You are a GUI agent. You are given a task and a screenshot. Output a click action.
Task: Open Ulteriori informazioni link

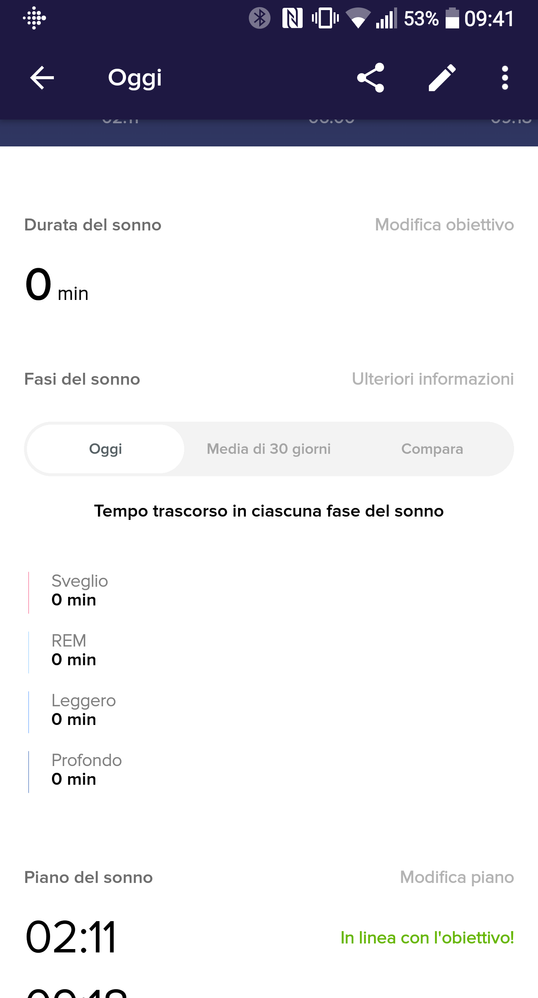pyautogui.click(x=433, y=379)
